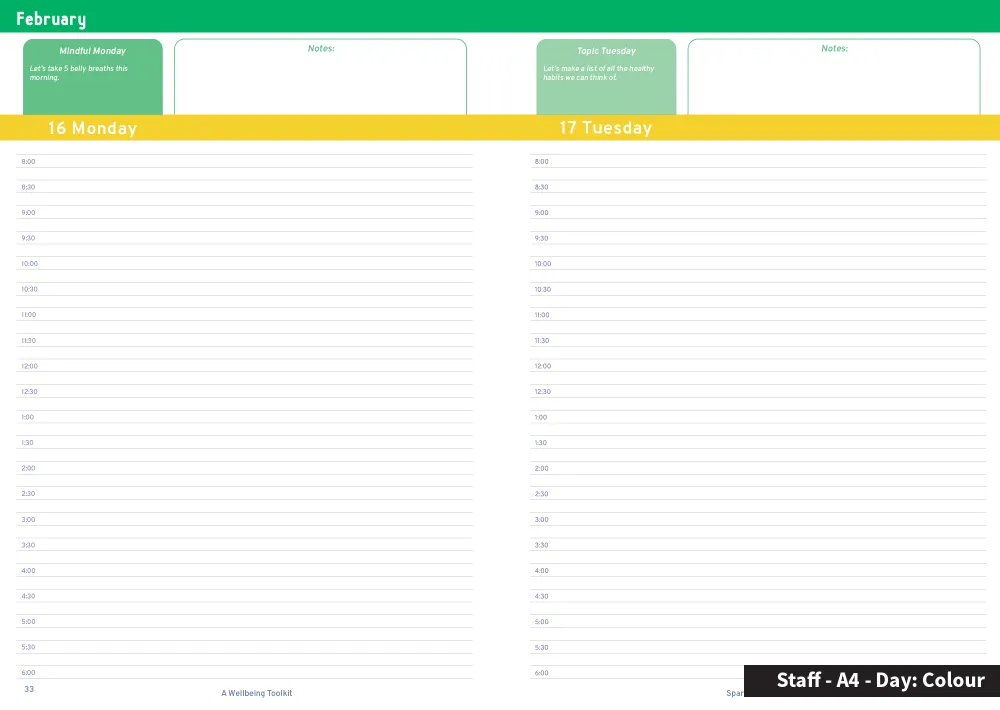The height and width of the screenshot is (710, 1000).
Task: Click the Staff - A4 - Day: Colour label
Action: click(x=880, y=681)
